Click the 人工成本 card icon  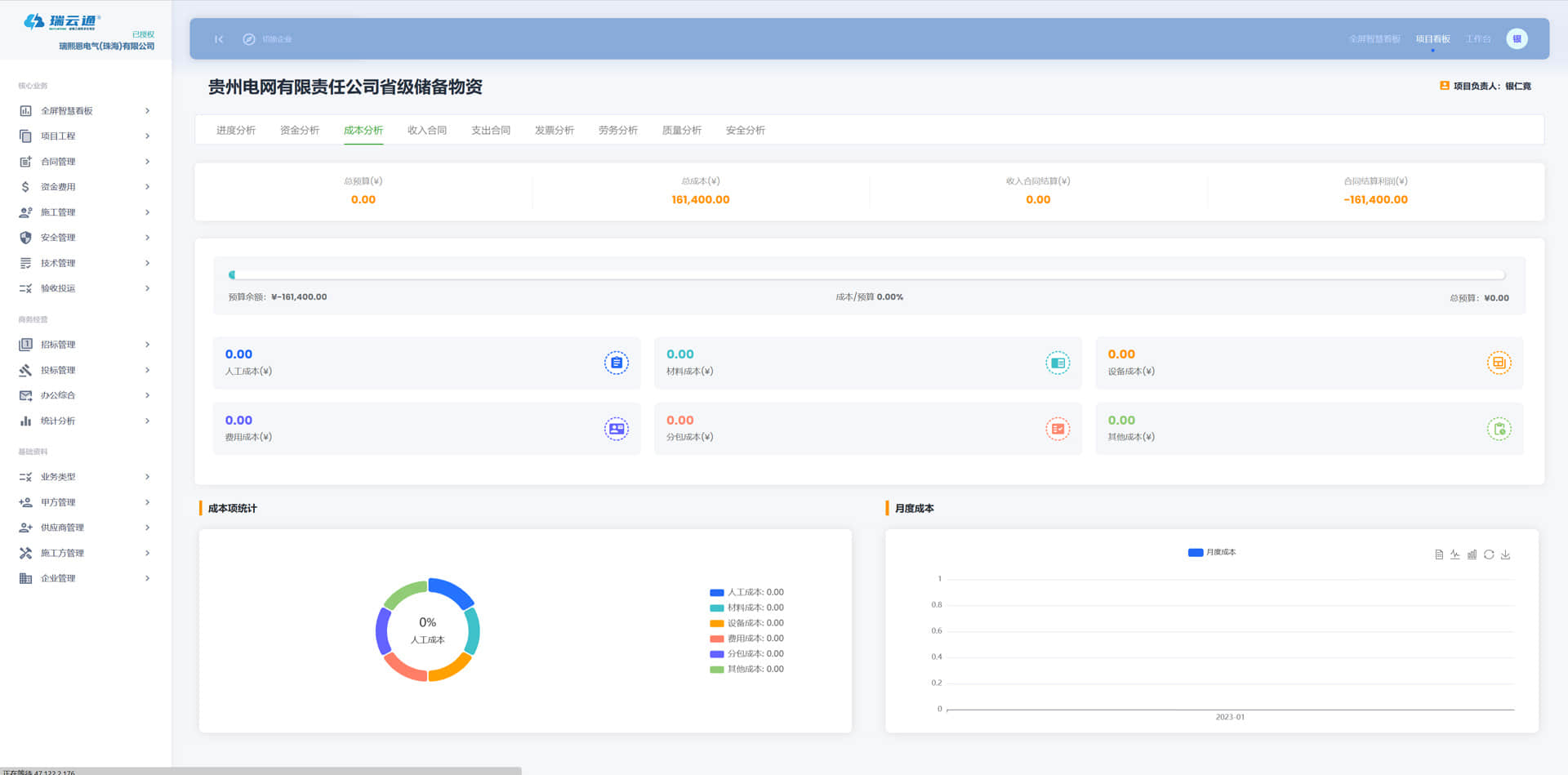616,363
